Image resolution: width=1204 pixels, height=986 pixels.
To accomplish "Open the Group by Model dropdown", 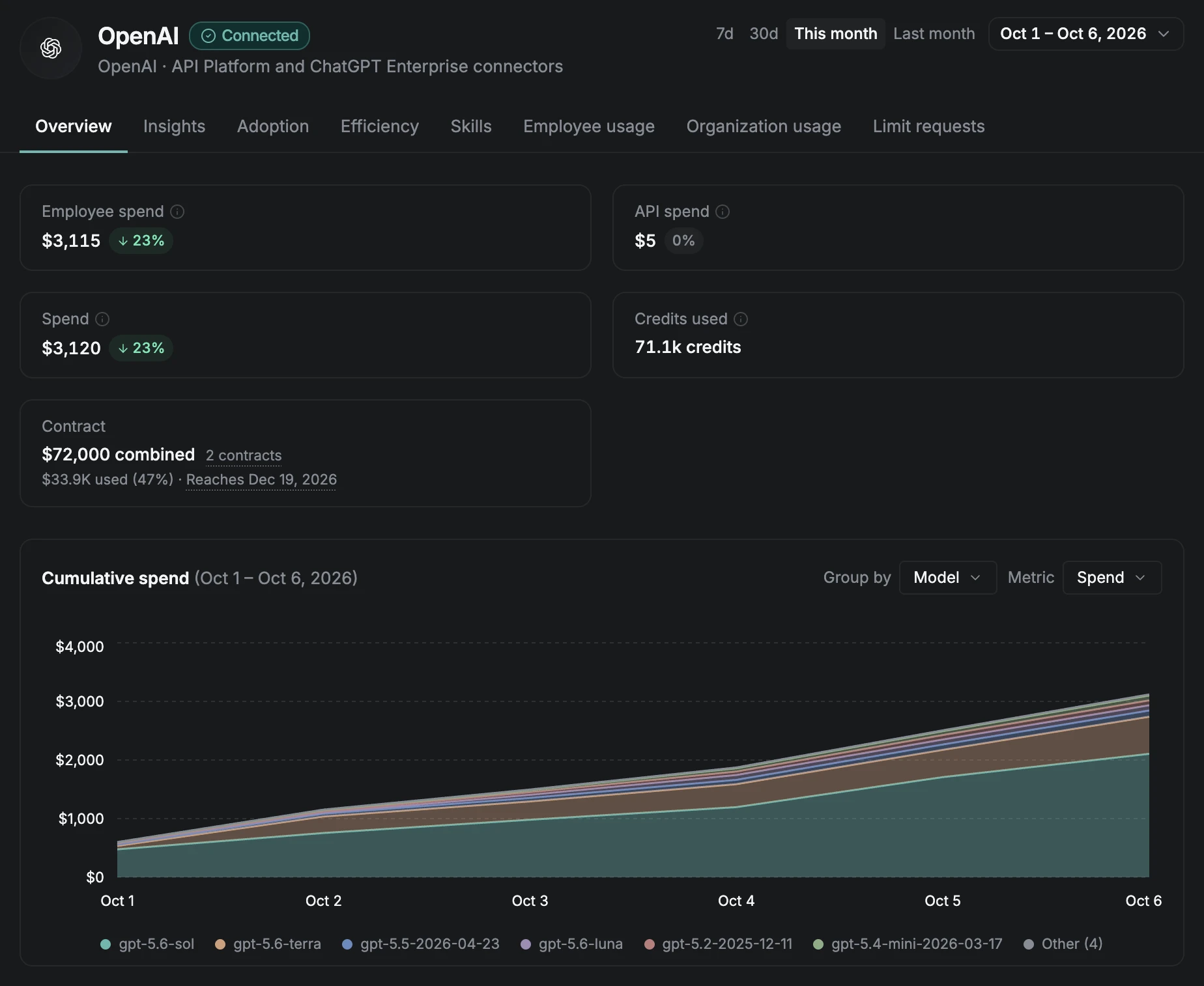I will (x=947, y=578).
